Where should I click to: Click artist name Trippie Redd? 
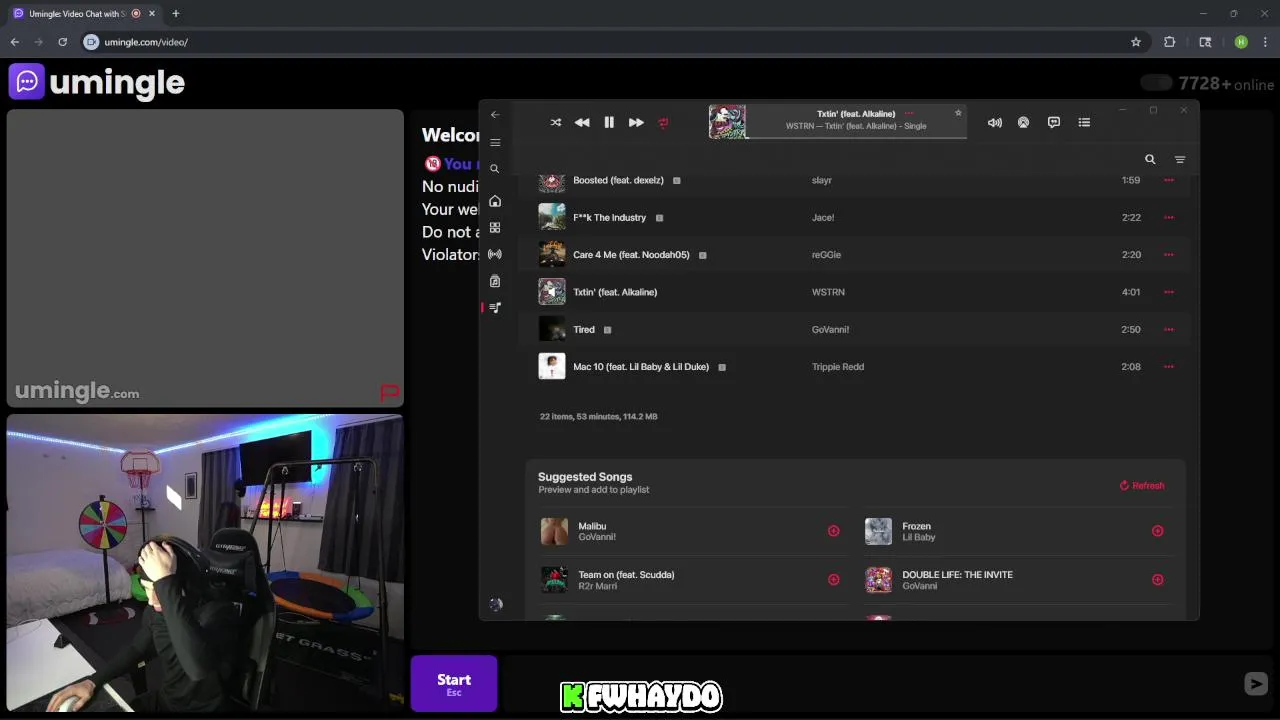(838, 367)
